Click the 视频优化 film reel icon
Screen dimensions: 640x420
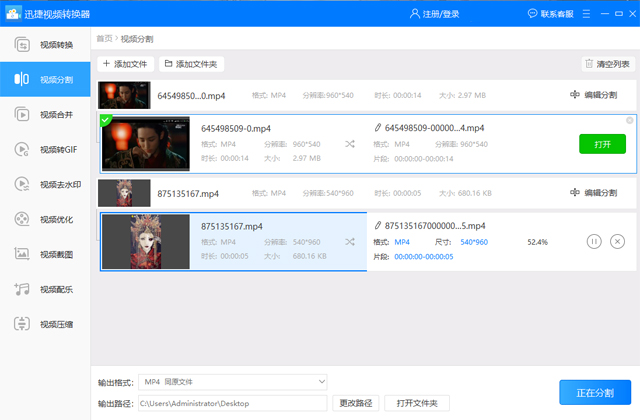(22, 219)
